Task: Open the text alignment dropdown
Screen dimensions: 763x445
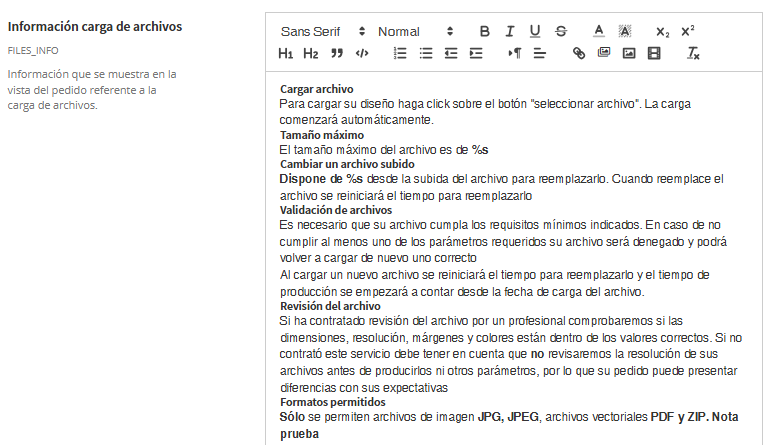Action: (540, 53)
